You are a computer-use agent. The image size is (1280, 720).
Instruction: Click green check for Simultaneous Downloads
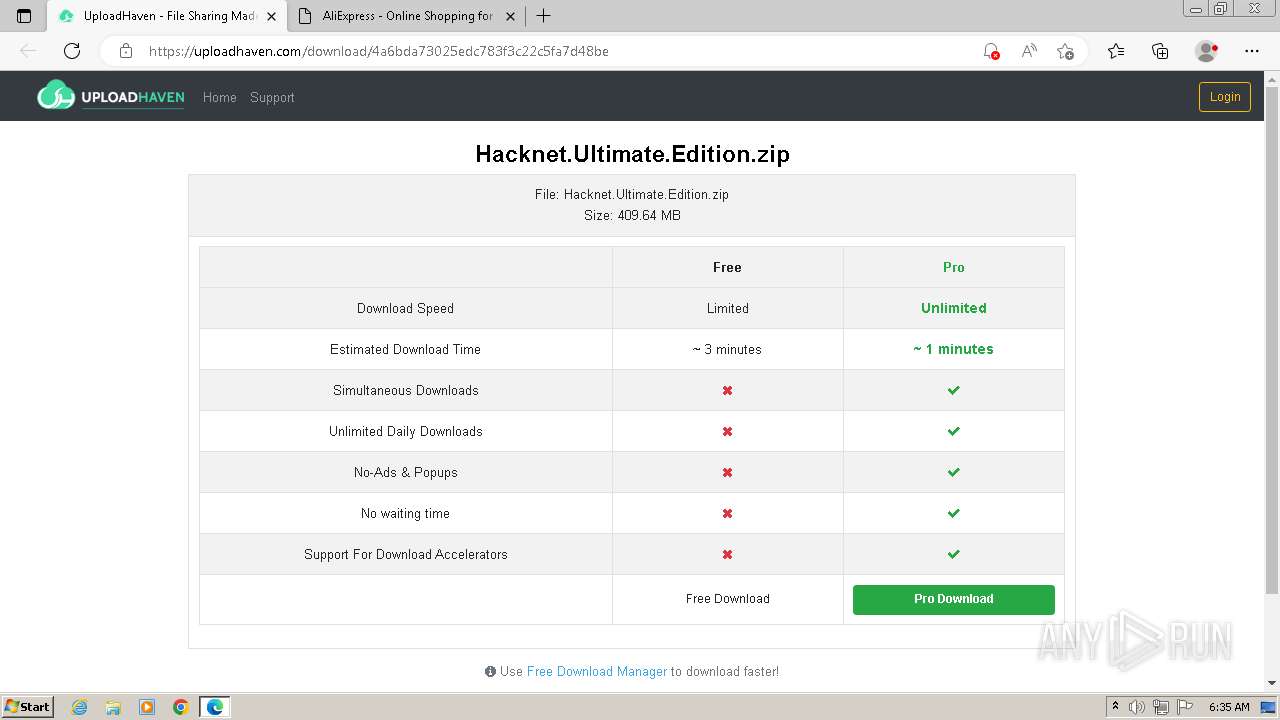(953, 390)
